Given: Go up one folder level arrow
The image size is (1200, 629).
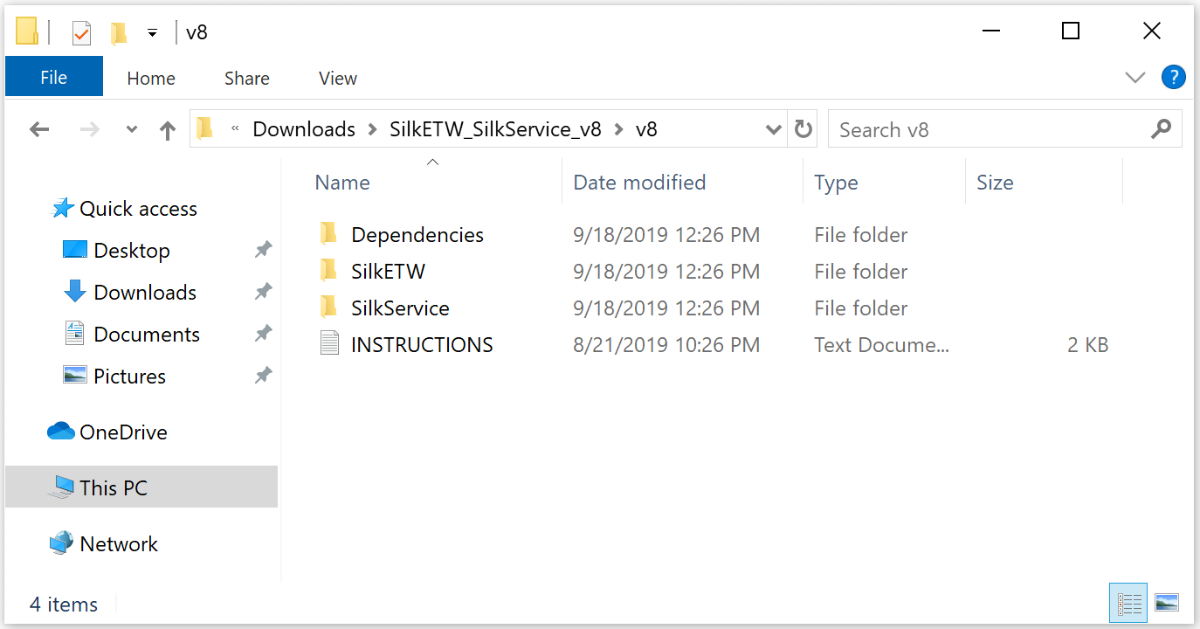Looking at the screenshot, I should (168, 130).
